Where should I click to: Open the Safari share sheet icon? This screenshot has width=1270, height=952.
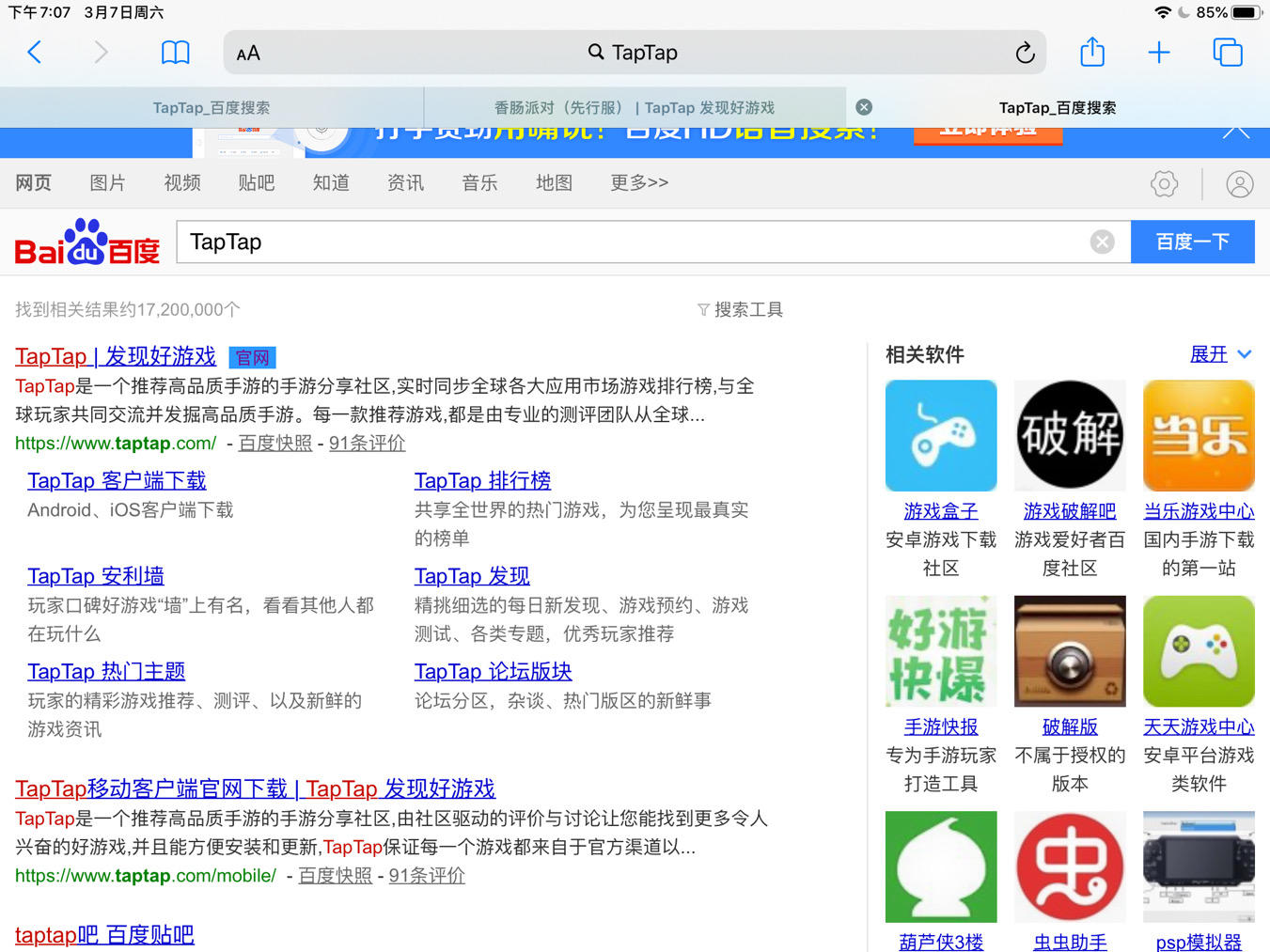(x=1092, y=53)
